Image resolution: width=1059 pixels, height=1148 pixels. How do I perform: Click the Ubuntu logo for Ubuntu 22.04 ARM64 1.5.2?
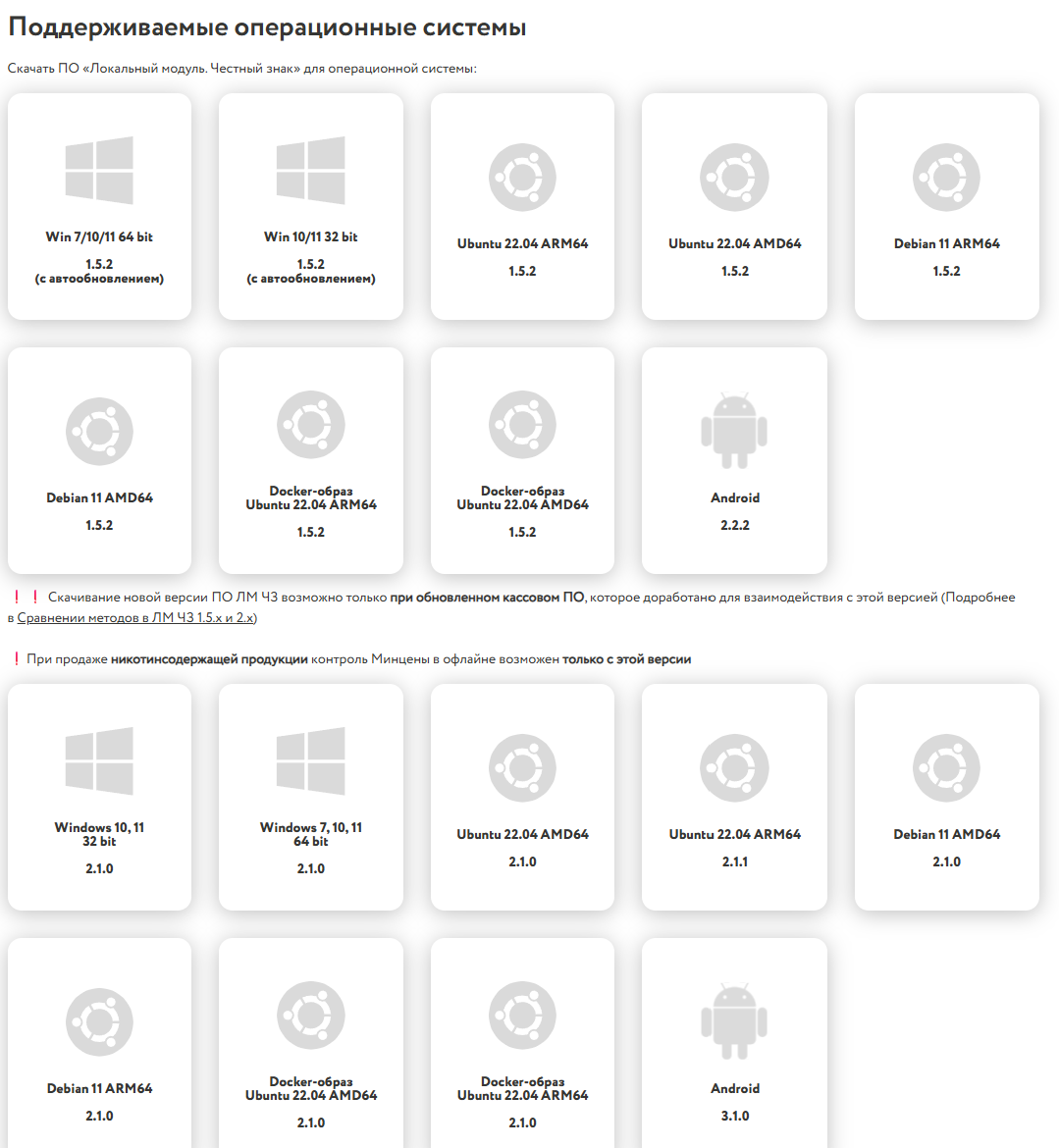click(x=522, y=178)
